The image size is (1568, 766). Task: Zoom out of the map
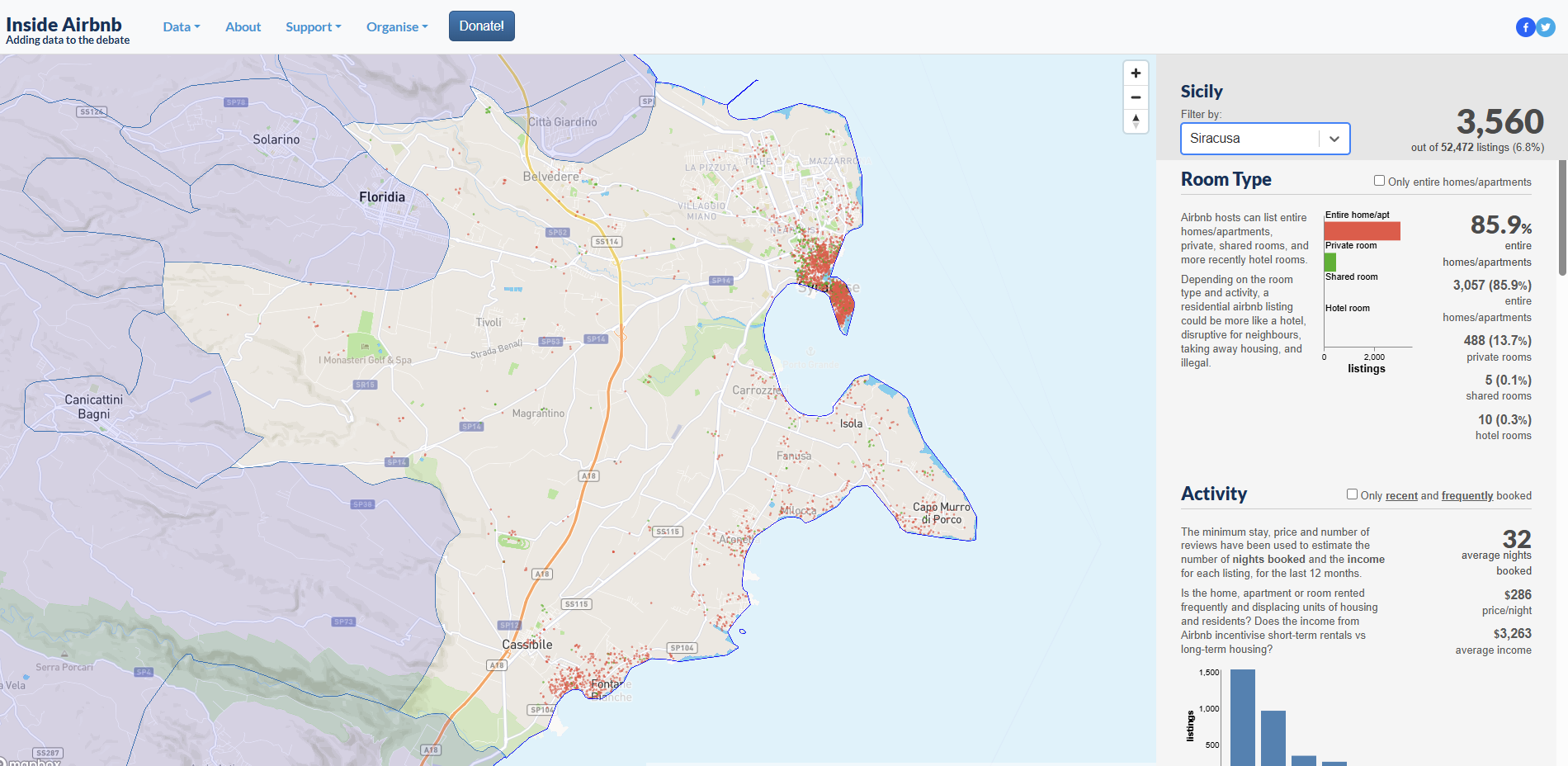coord(1136,97)
